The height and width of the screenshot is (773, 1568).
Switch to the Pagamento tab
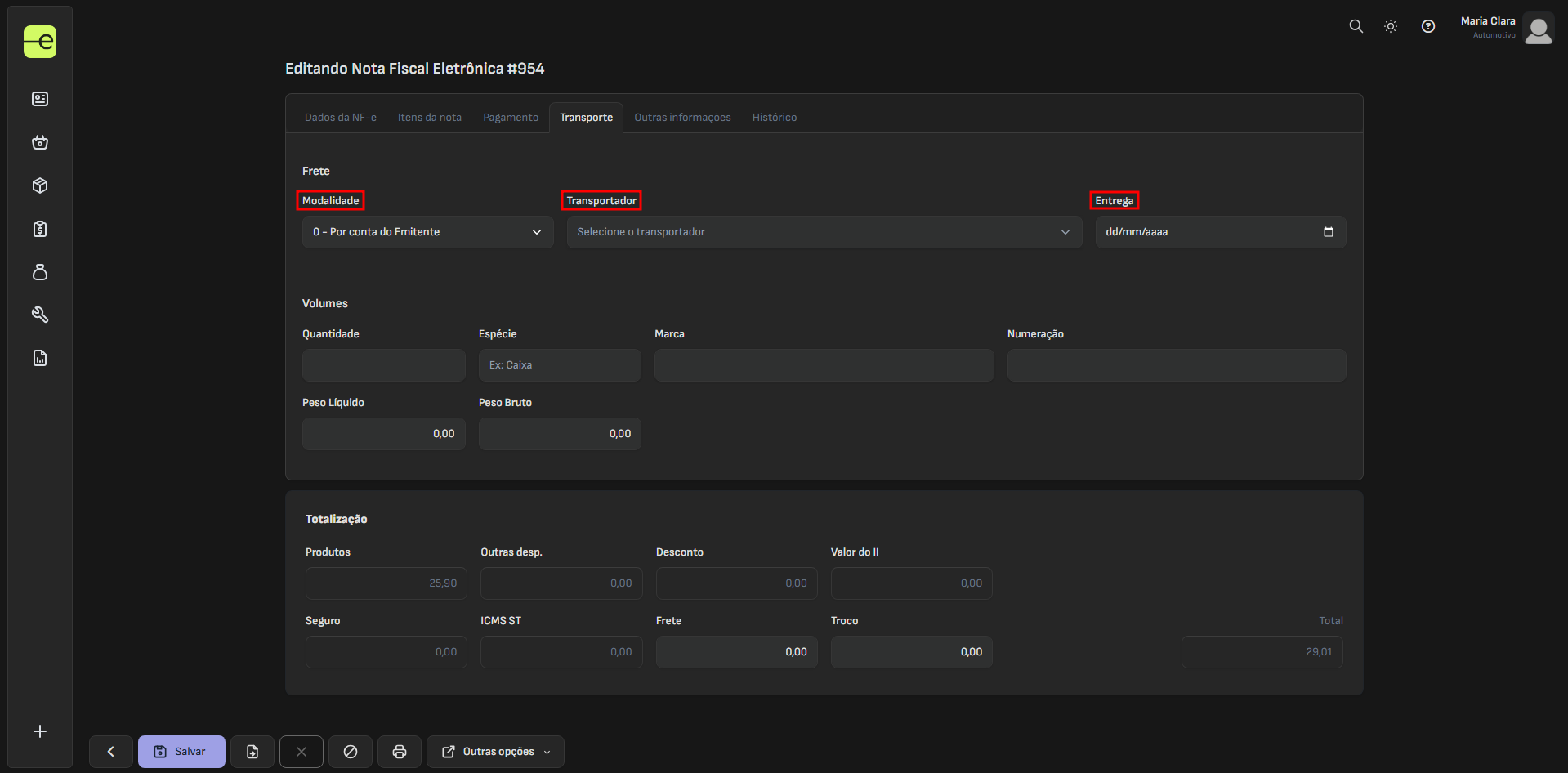point(511,118)
